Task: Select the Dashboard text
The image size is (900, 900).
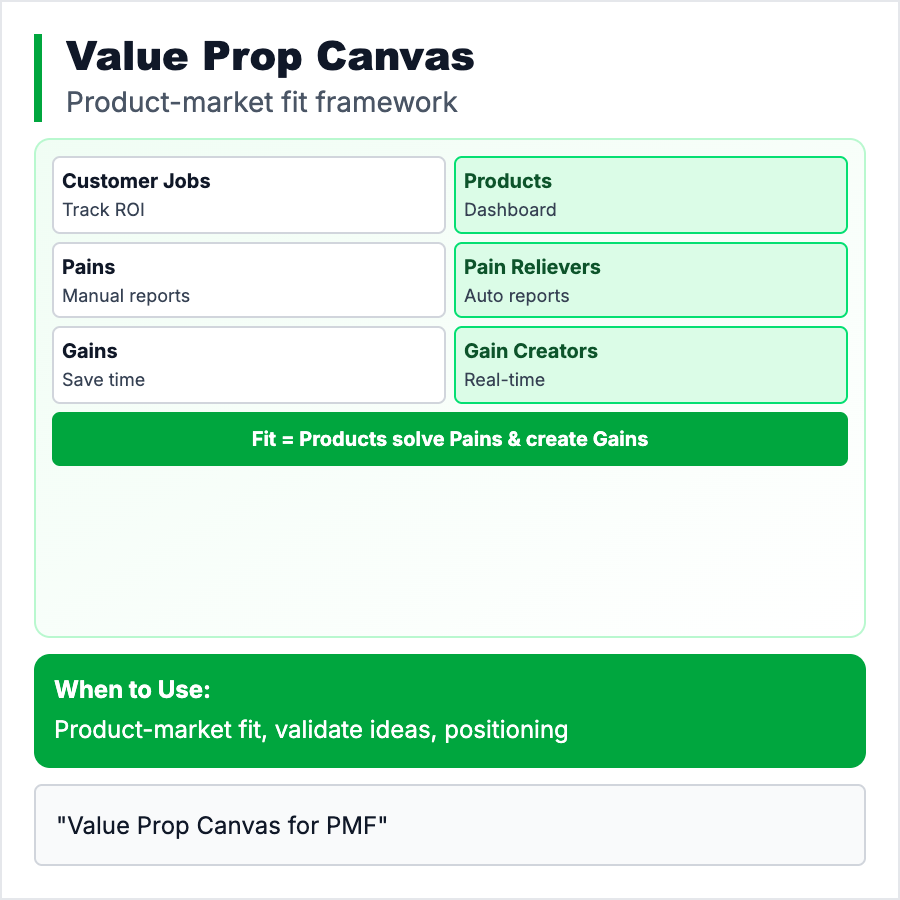Action: click(510, 210)
